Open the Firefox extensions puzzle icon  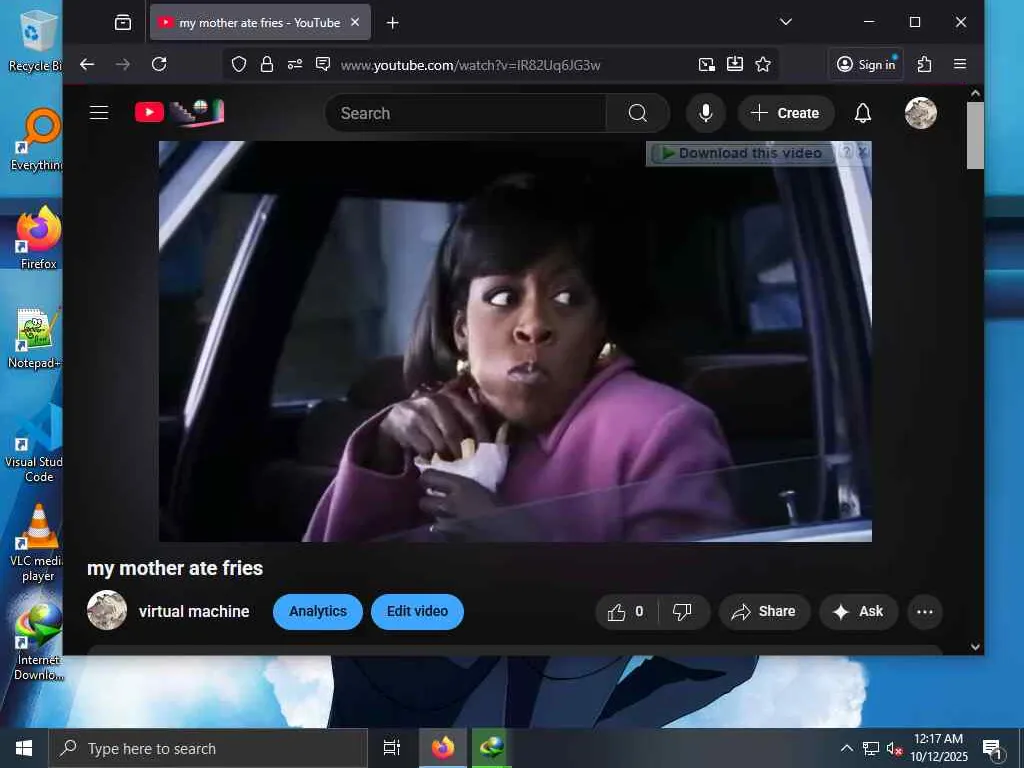click(924, 64)
